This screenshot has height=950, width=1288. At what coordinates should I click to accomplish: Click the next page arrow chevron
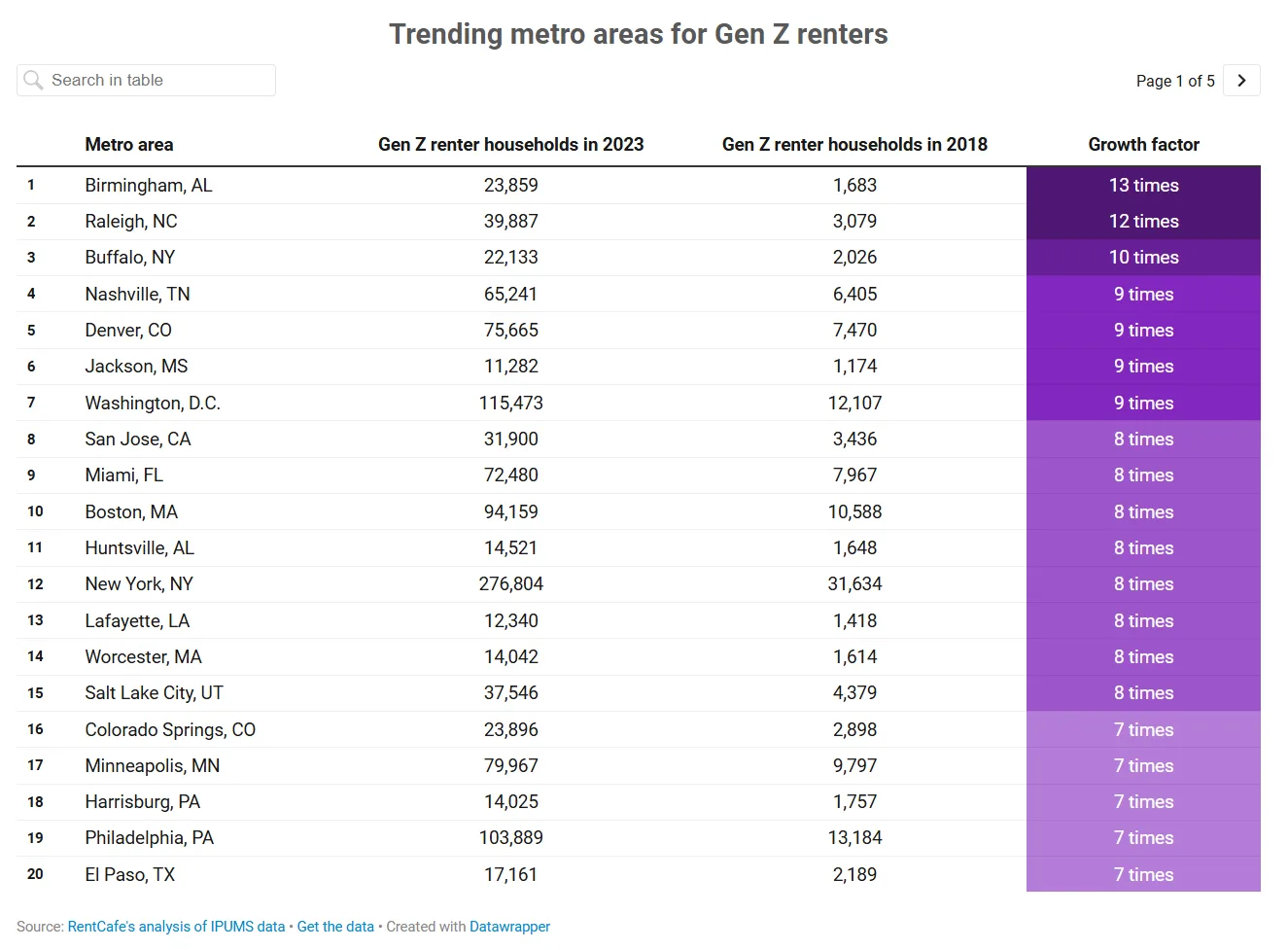[1240, 80]
